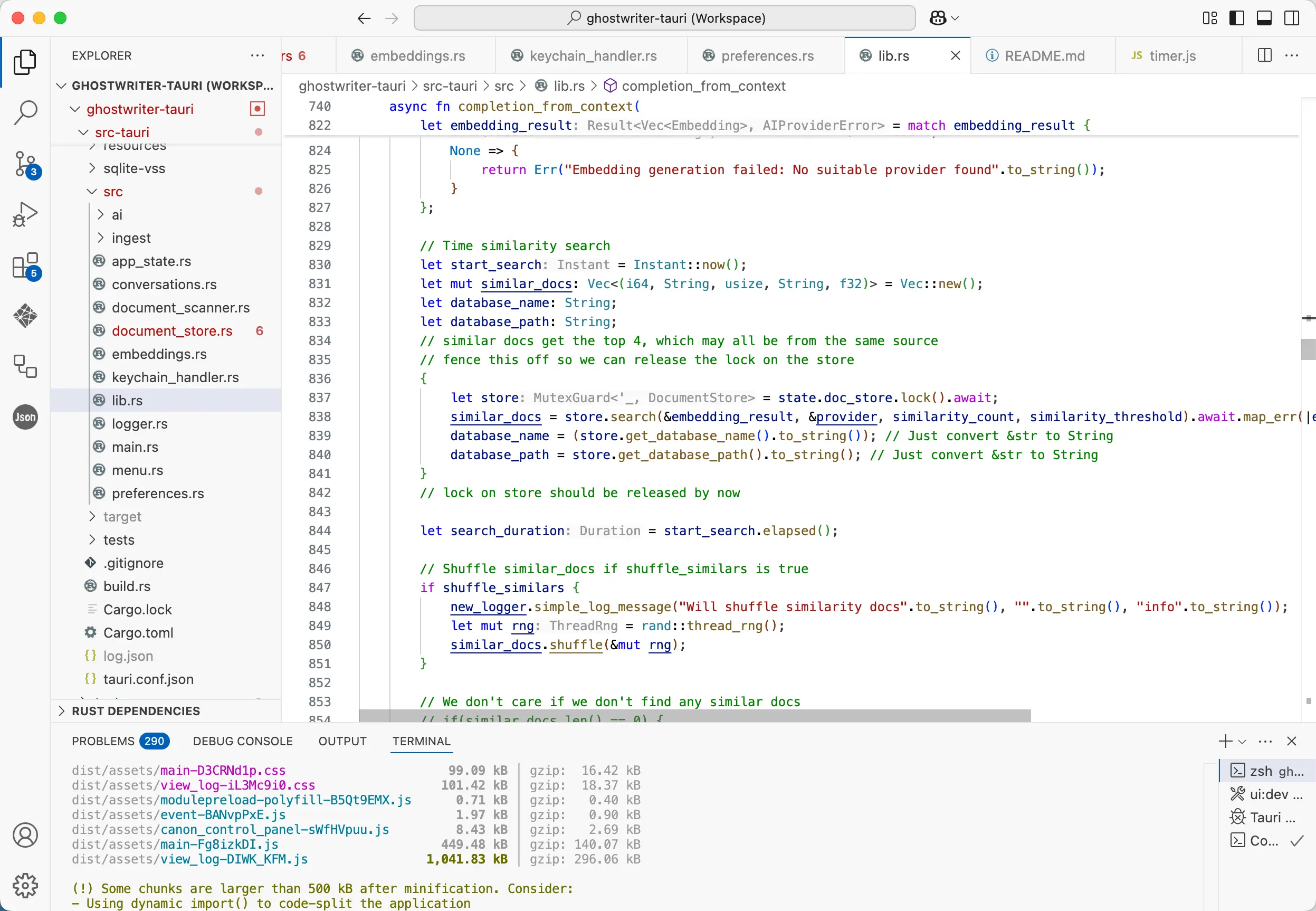Go forward with the right arrow
The image size is (1316, 911).
tap(392, 18)
